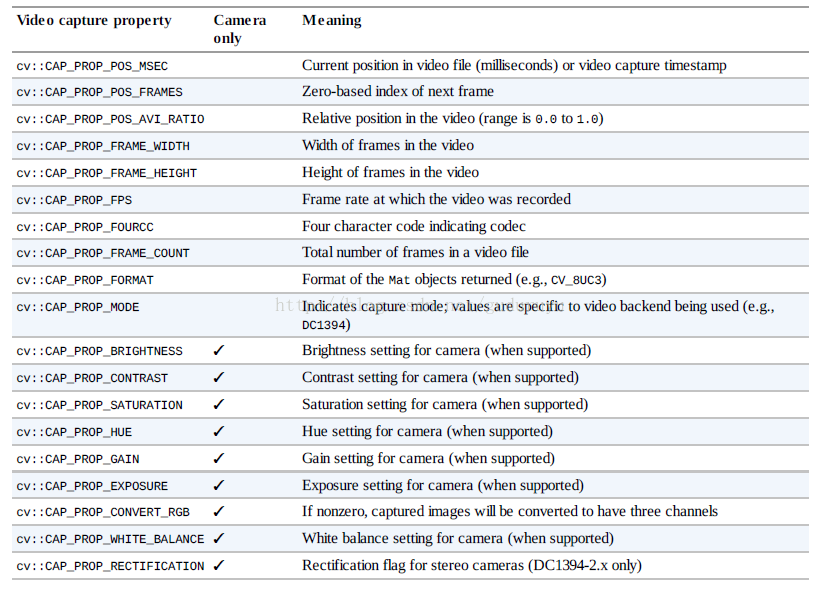The height and width of the screenshot is (589, 821).
Task: Select the cv::CAP_PROP_POS_MSEC property name
Action: pyautogui.click(x=92, y=66)
